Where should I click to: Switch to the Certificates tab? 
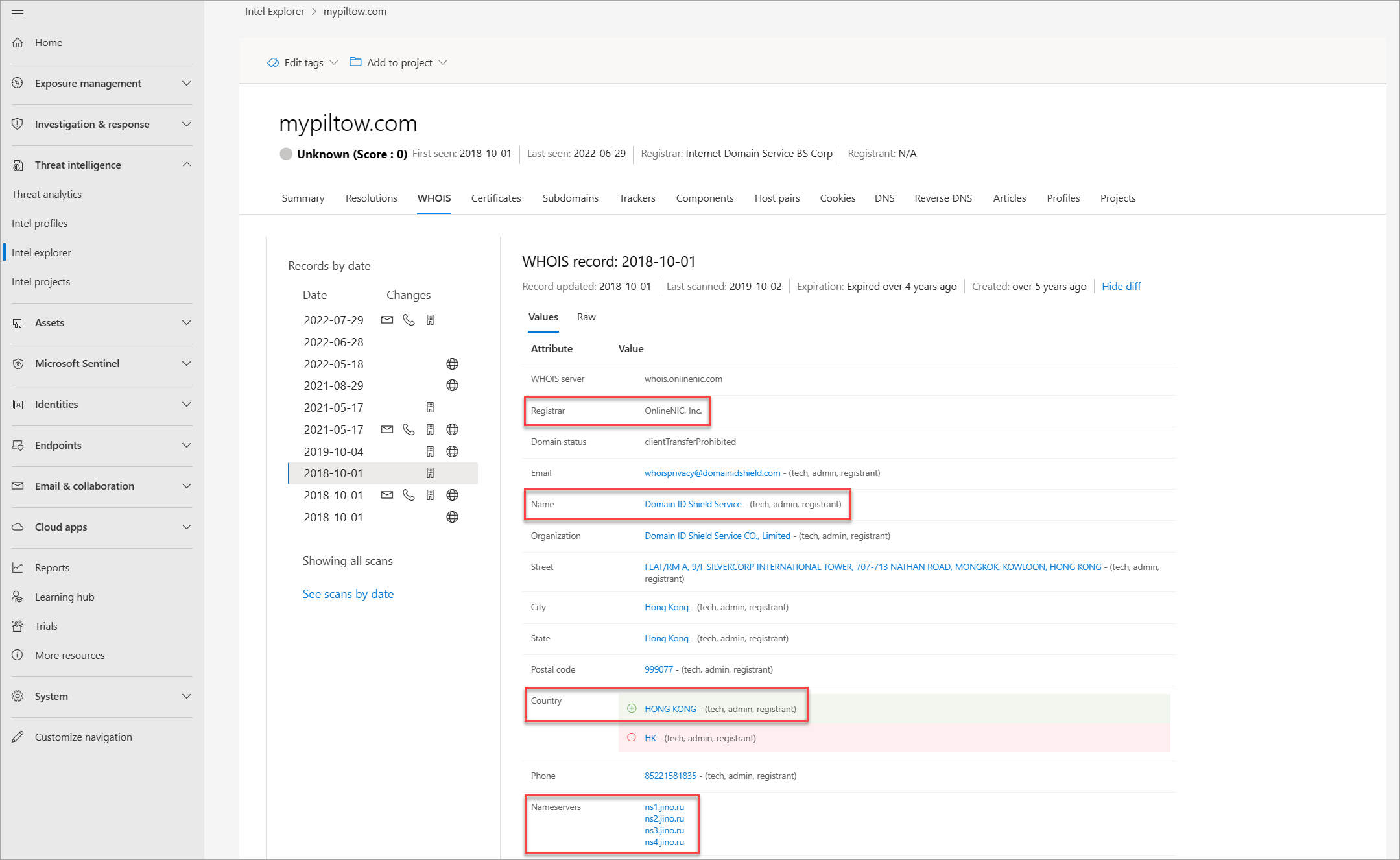point(495,198)
